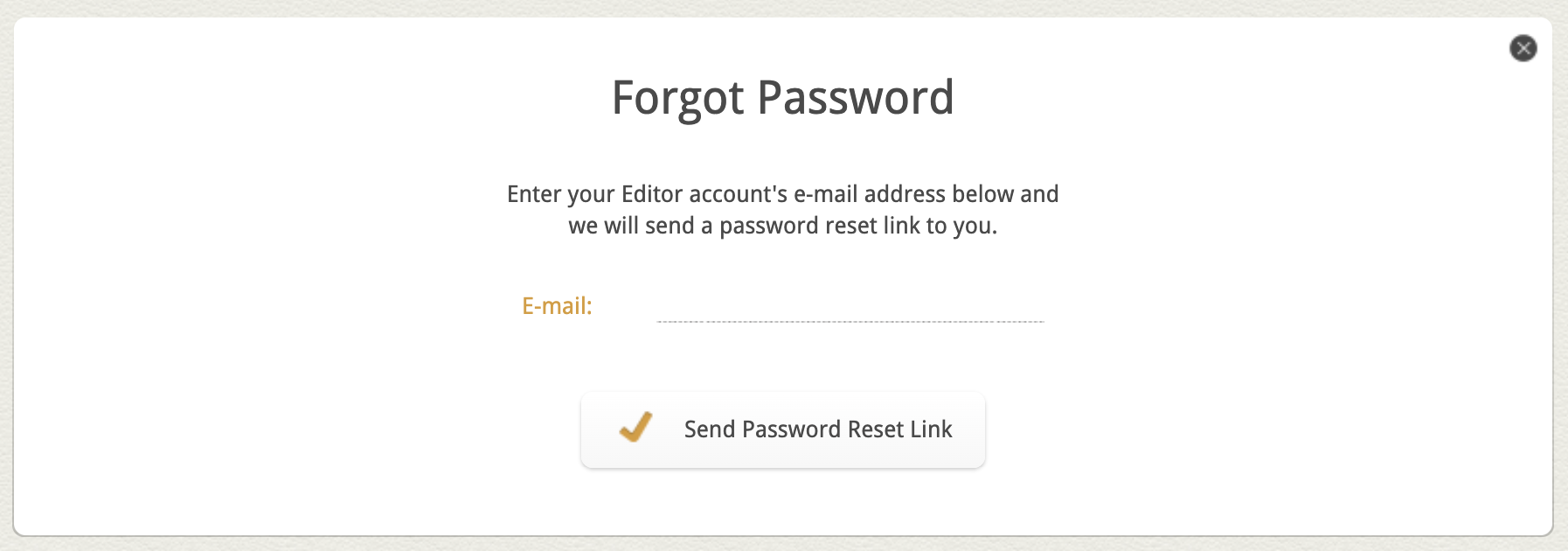Image resolution: width=1568 pixels, height=551 pixels.
Task: Click the "Send Password Reset Link" button text
Action: point(817,429)
